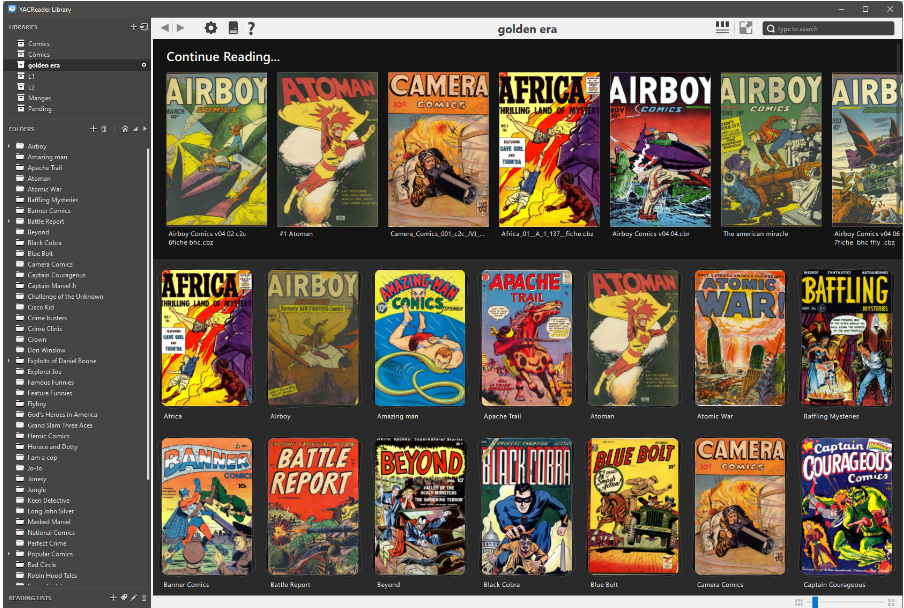This screenshot has height=608, width=904.
Task: Expand the Airboy folder tree node
Action: [x=9, y=146]
